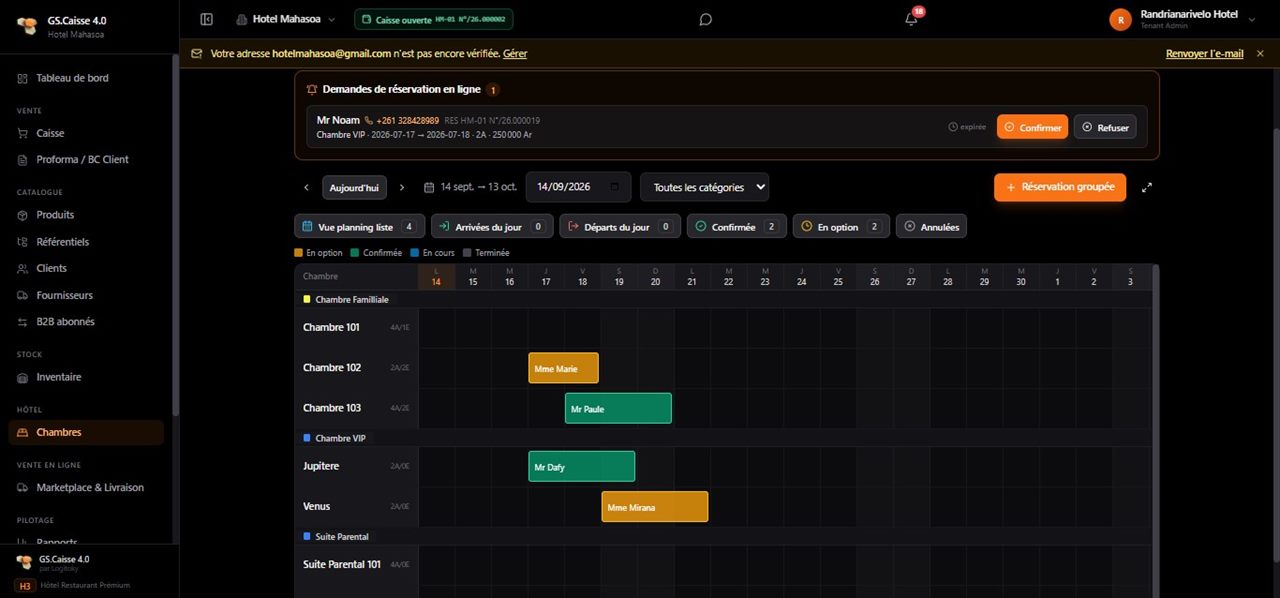Click the day 14 column header
The height and width of the screenshot is (598, 1280).
coord(436,277)
